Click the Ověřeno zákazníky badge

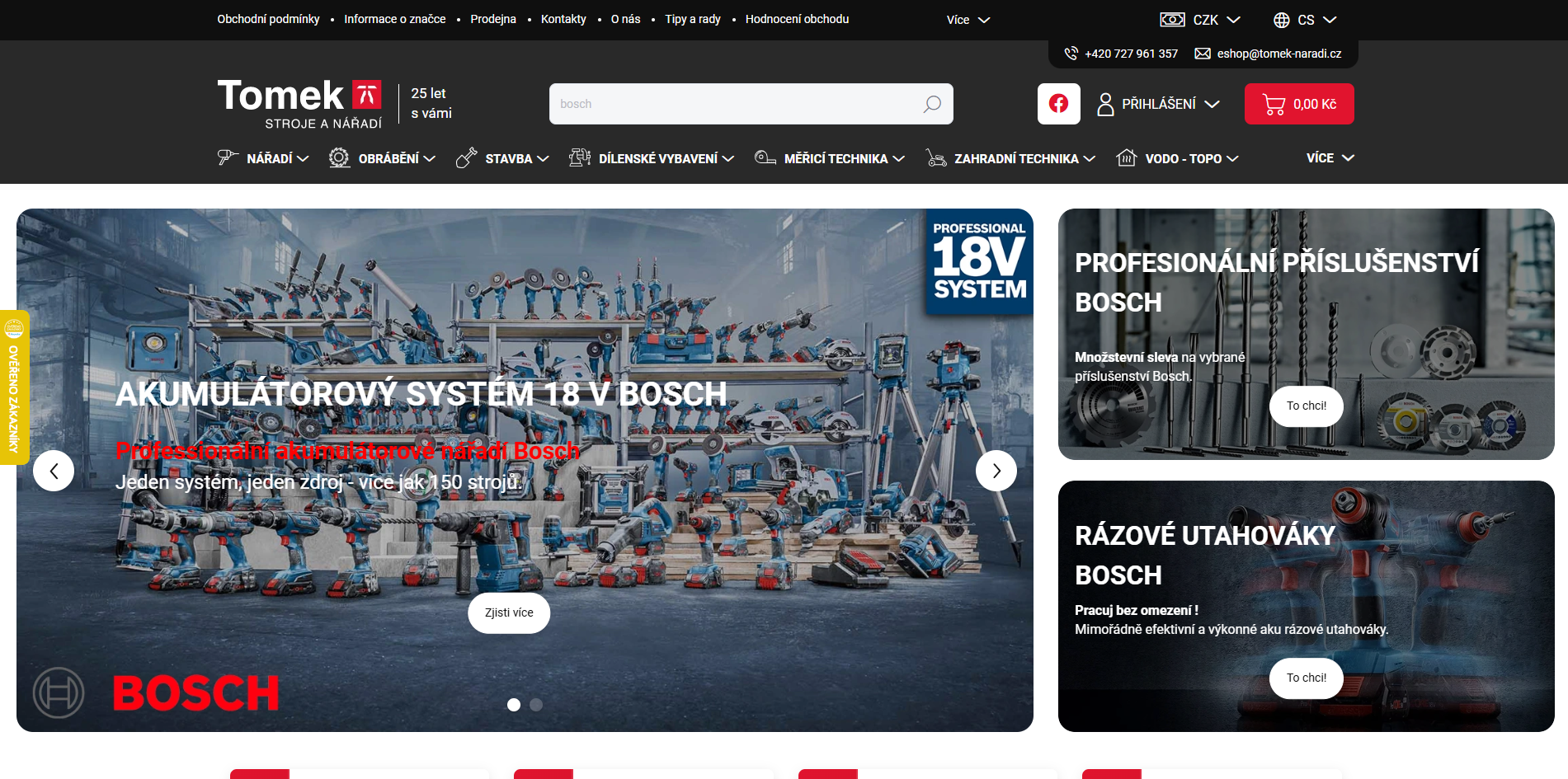(14, 387)
